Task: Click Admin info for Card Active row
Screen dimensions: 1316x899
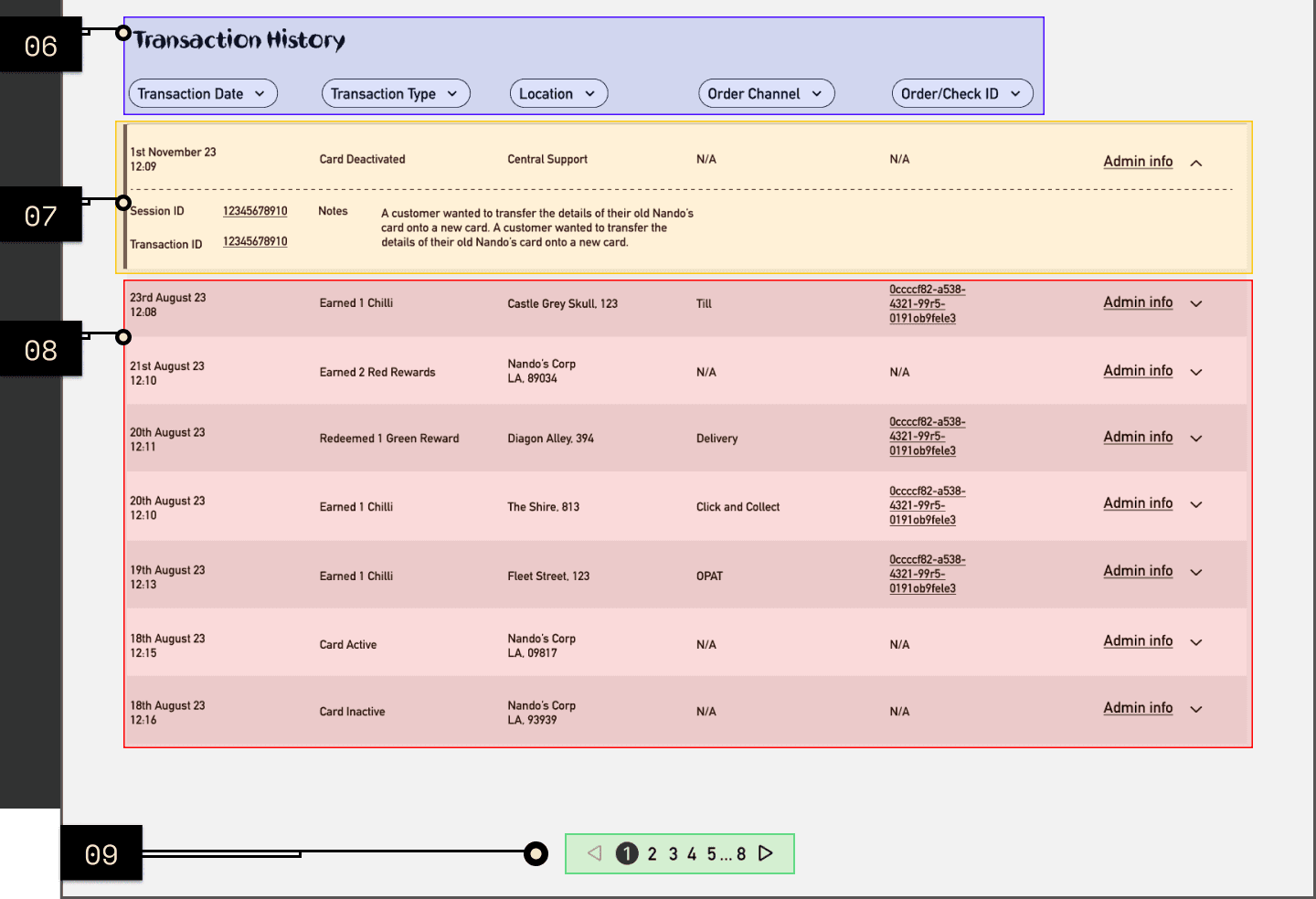Action: tap(1138, 640)
